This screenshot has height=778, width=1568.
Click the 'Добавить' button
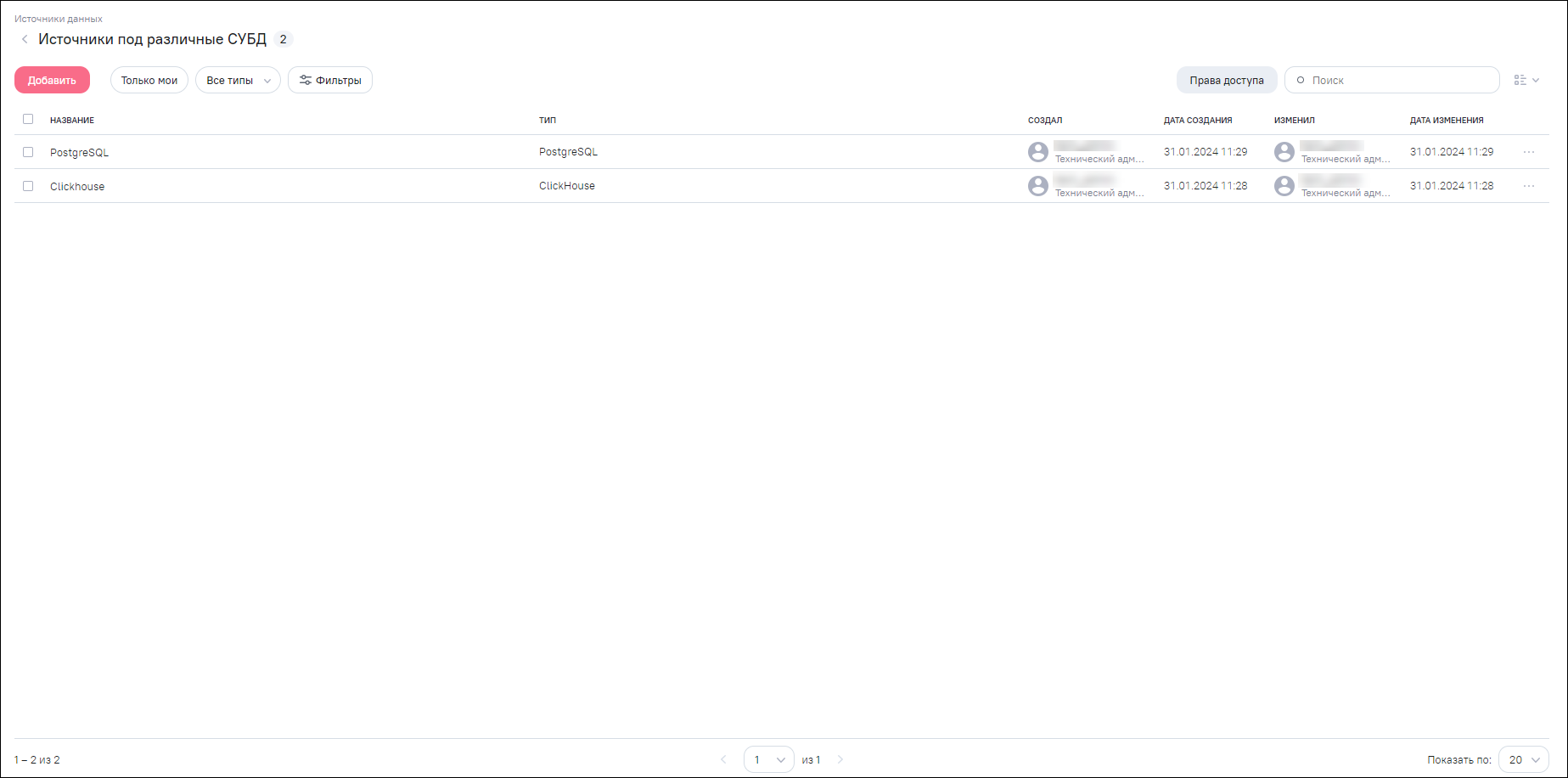coord(52,80)
